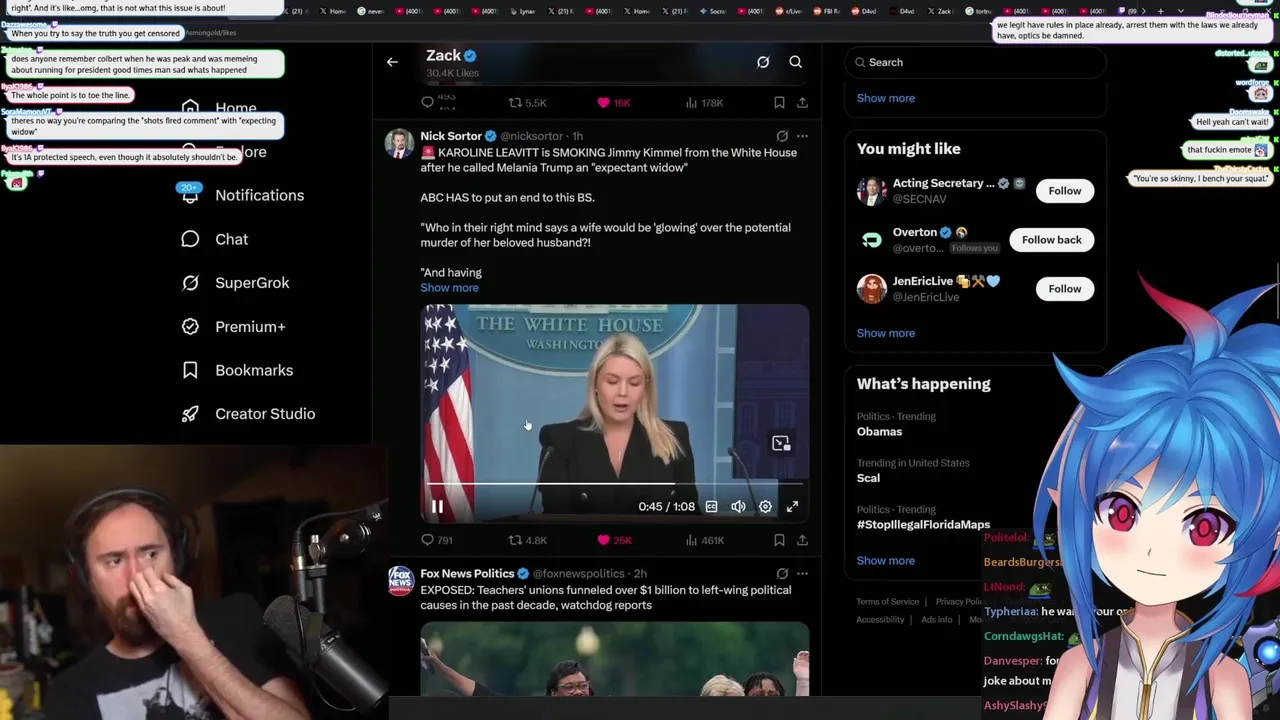Viewport: 1280px width, 720px height.
Task: Share the Nick Sortor post
Action: click(802, 540)
